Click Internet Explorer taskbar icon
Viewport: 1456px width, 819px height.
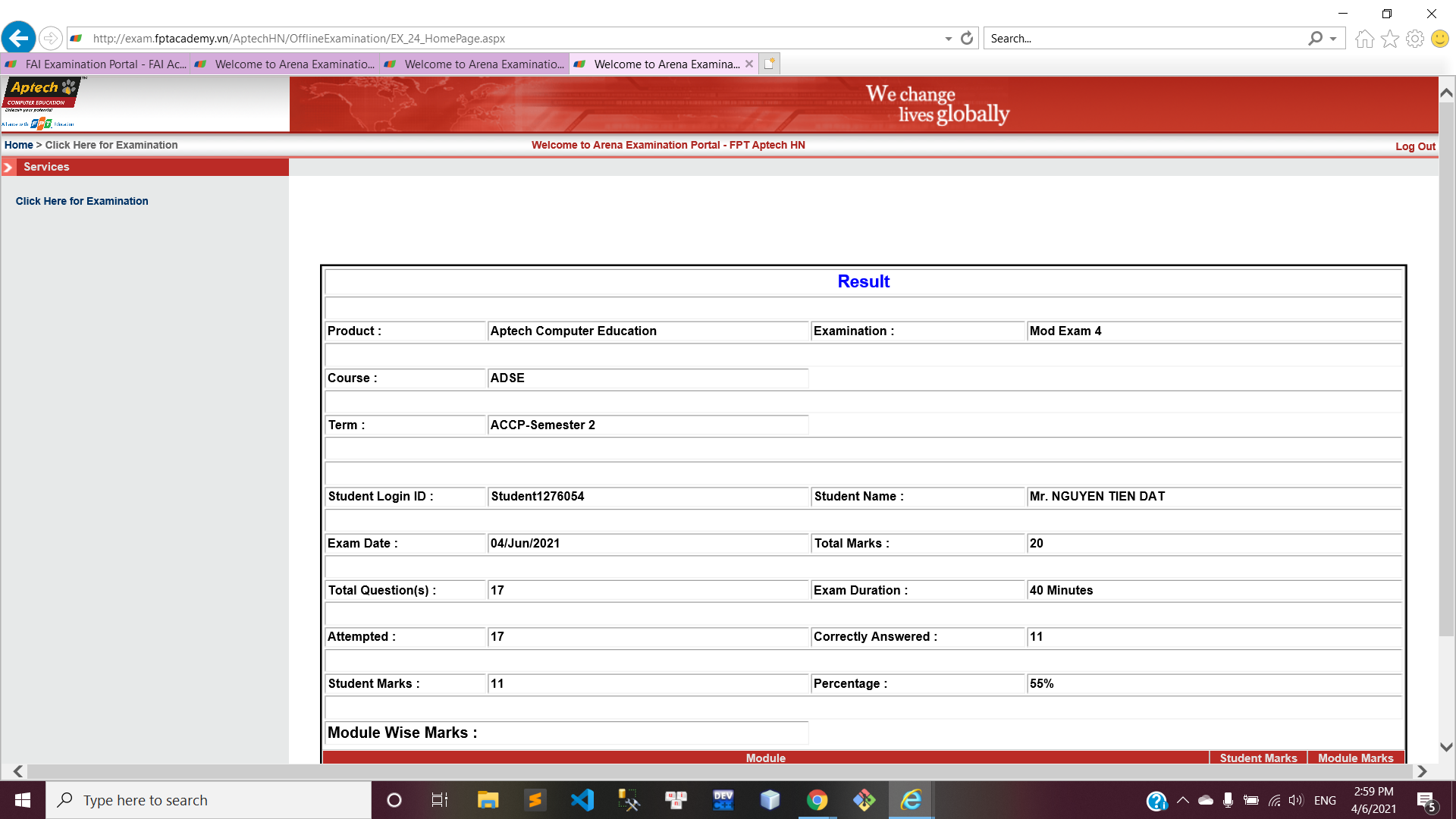point(911,800)
